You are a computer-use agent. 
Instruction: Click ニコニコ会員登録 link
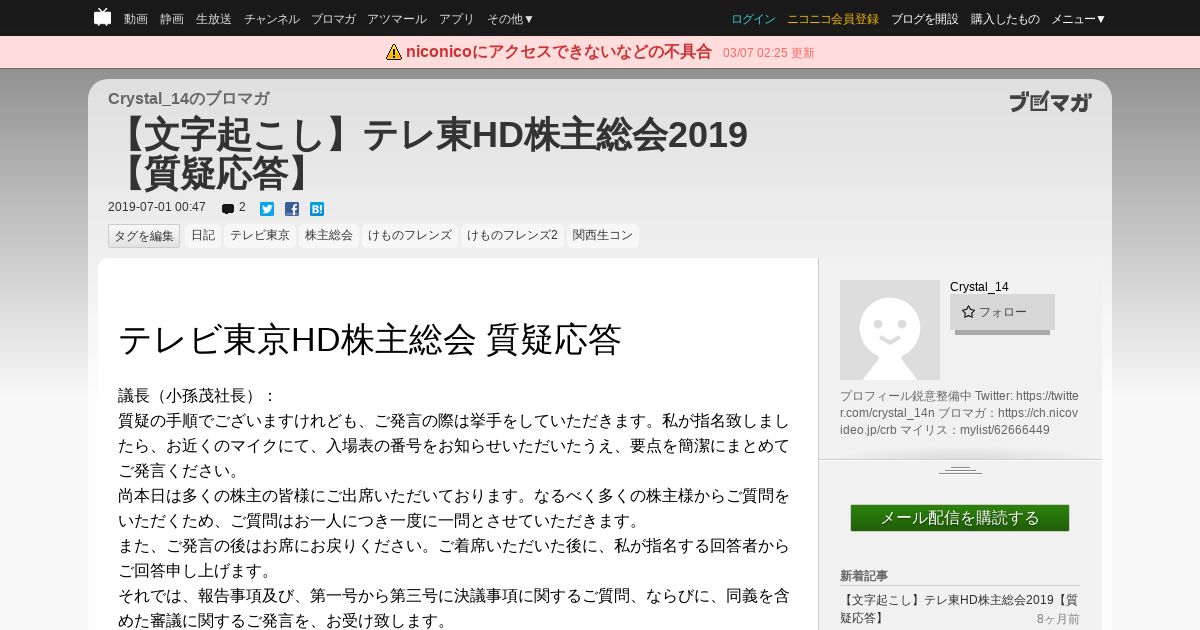coord(833,19)
